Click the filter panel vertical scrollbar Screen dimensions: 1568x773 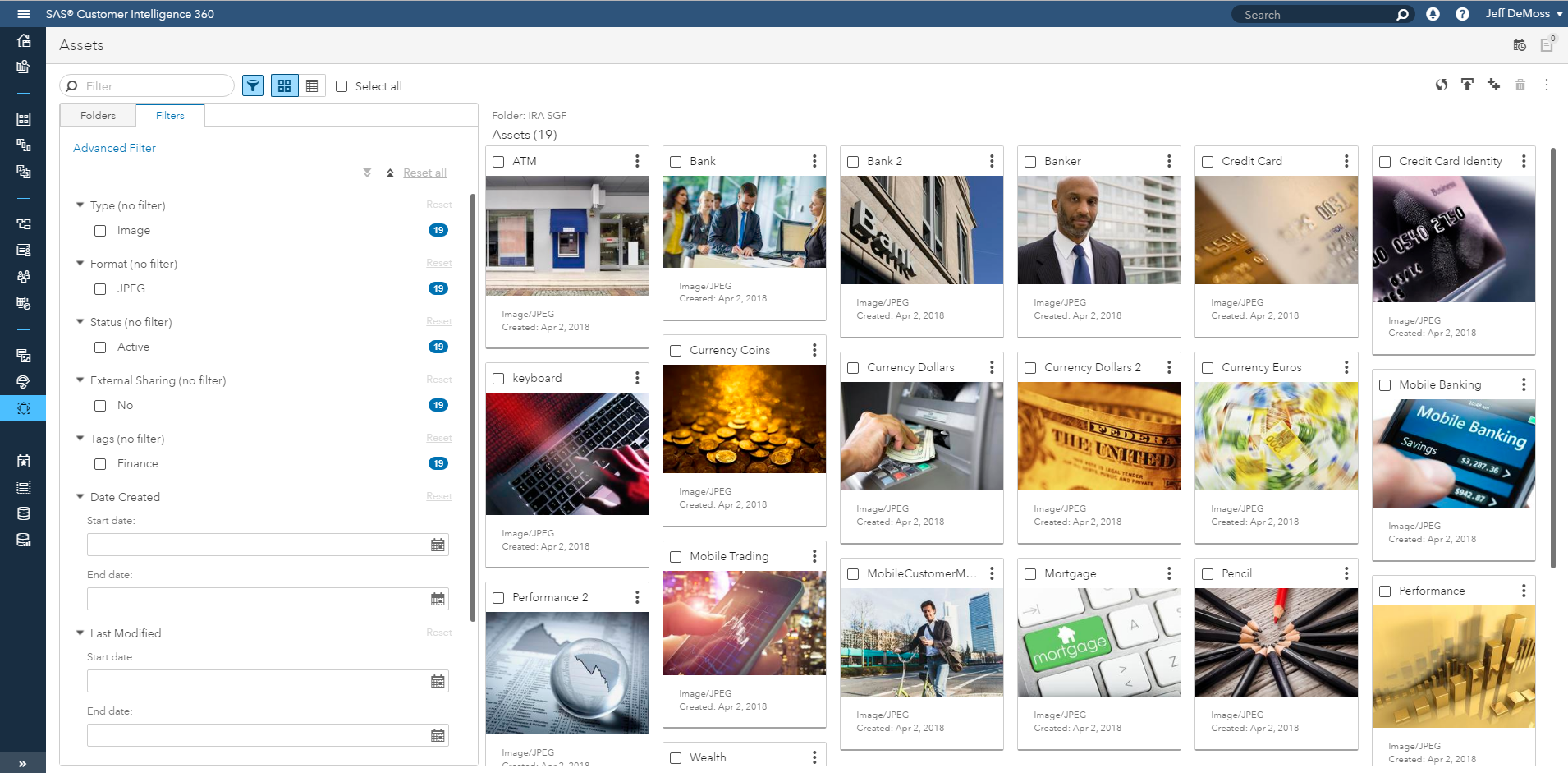472,407
